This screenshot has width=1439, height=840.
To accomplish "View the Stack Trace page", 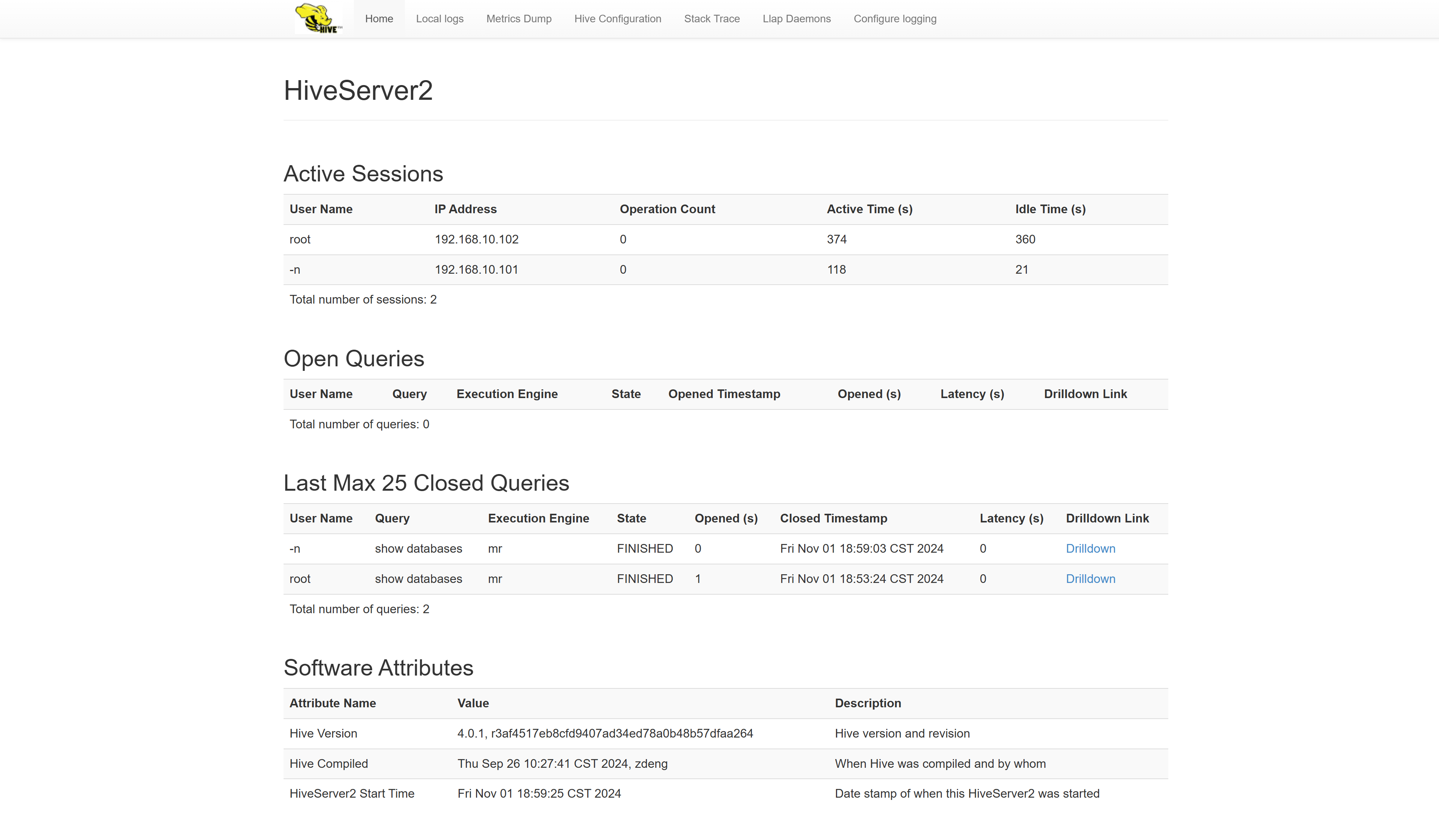I will click(712, 19).
